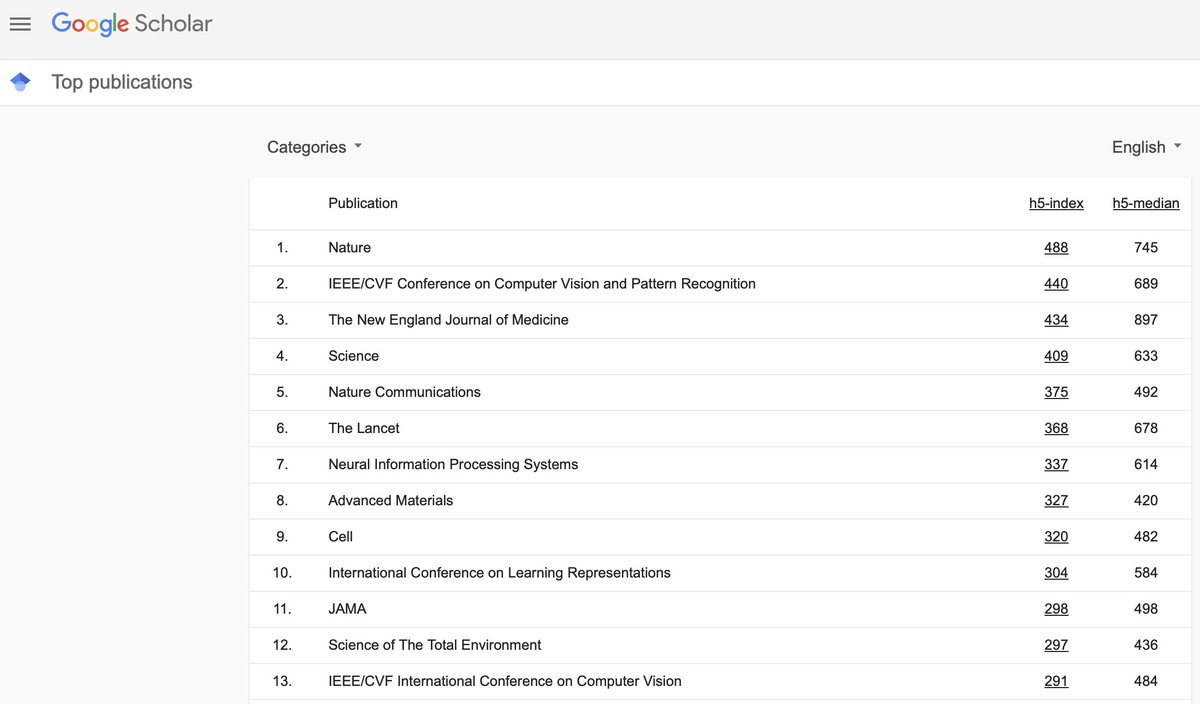1200x704 pixels.
Task: Open JAMA's h5-index 298 link
Action: coord(1056,609)
